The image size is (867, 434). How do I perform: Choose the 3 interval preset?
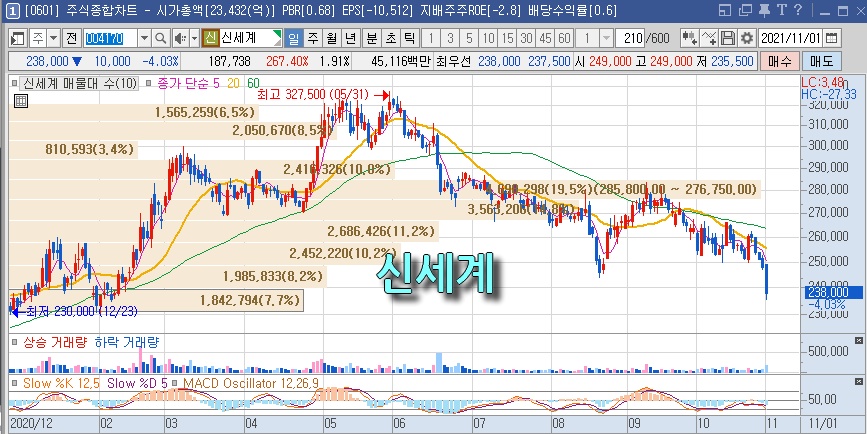tap(450, 38)
